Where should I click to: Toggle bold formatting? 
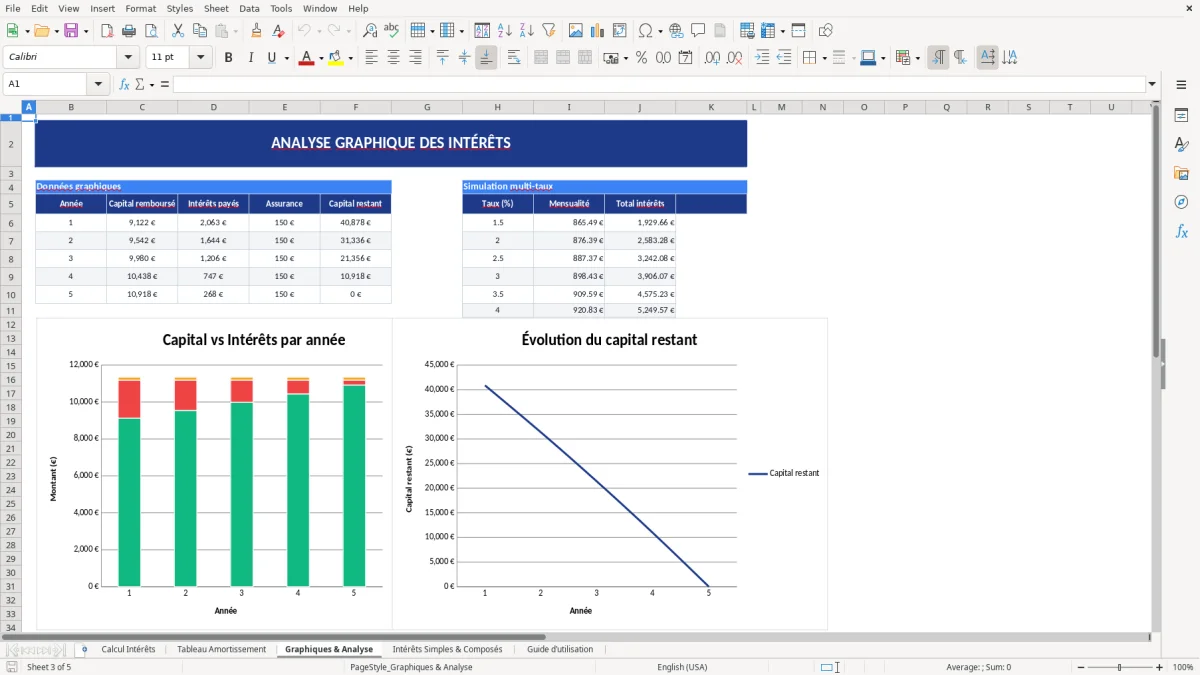pyautogui.click(x=228, y=57)
